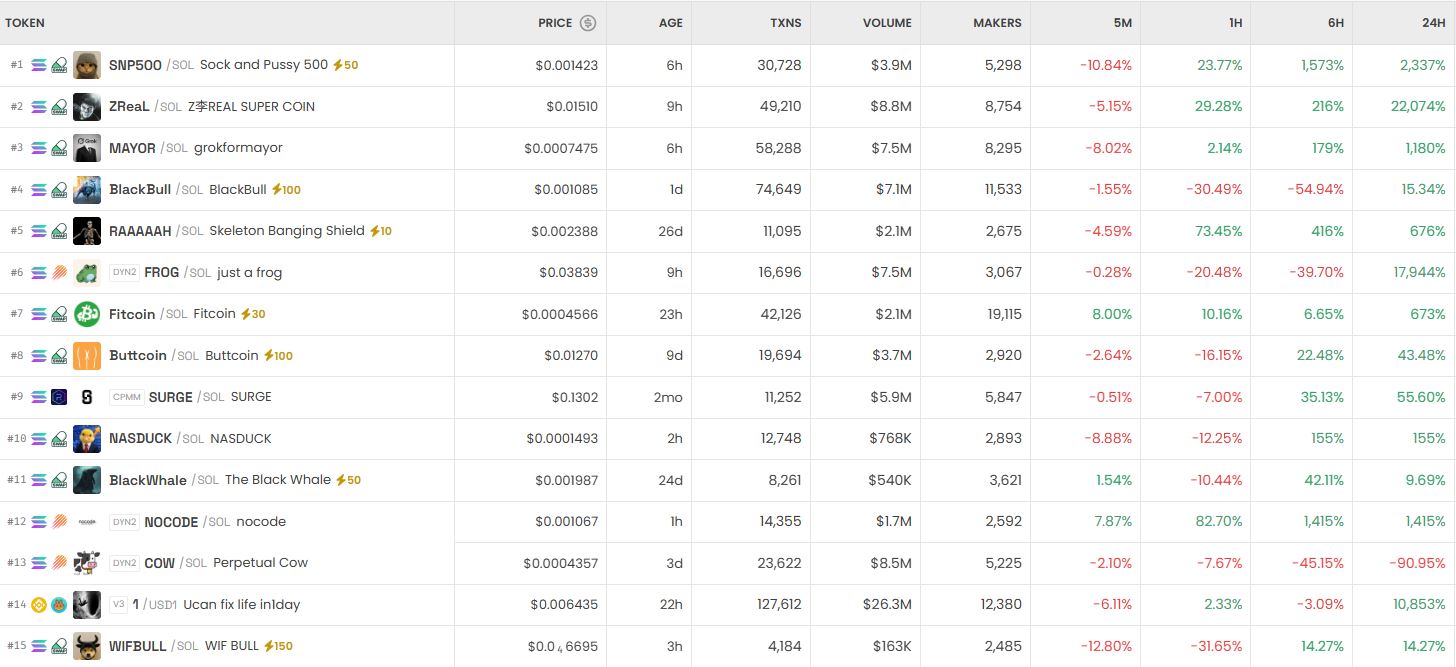Click the BNB chain icon in row 14

39,605
